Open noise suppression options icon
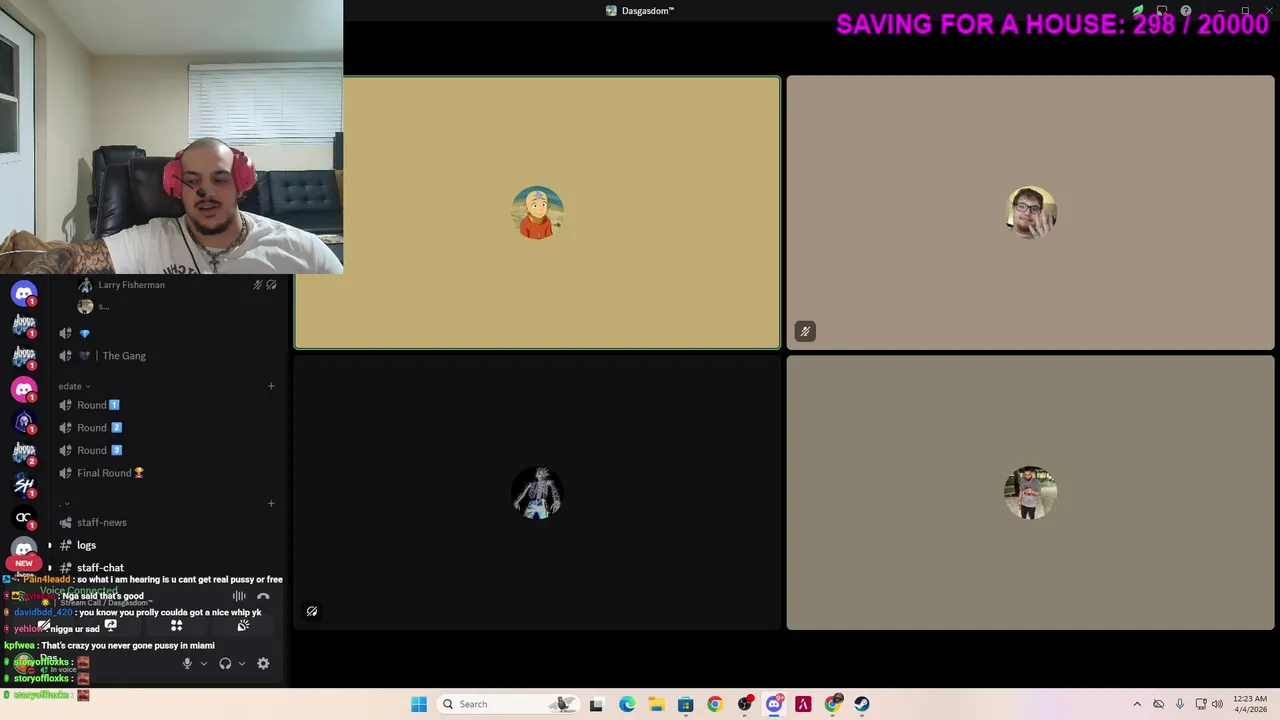This screenshot has height=720, width=1280. pos(239,596)
